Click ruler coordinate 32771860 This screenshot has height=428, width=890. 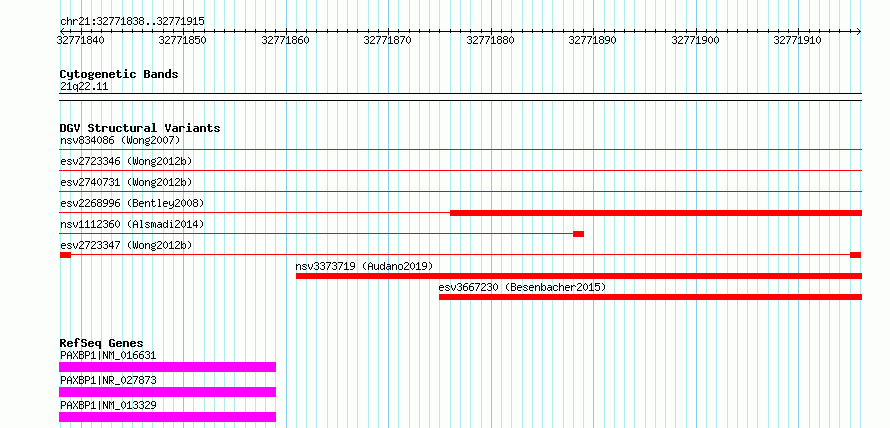[x=286, y=41]
